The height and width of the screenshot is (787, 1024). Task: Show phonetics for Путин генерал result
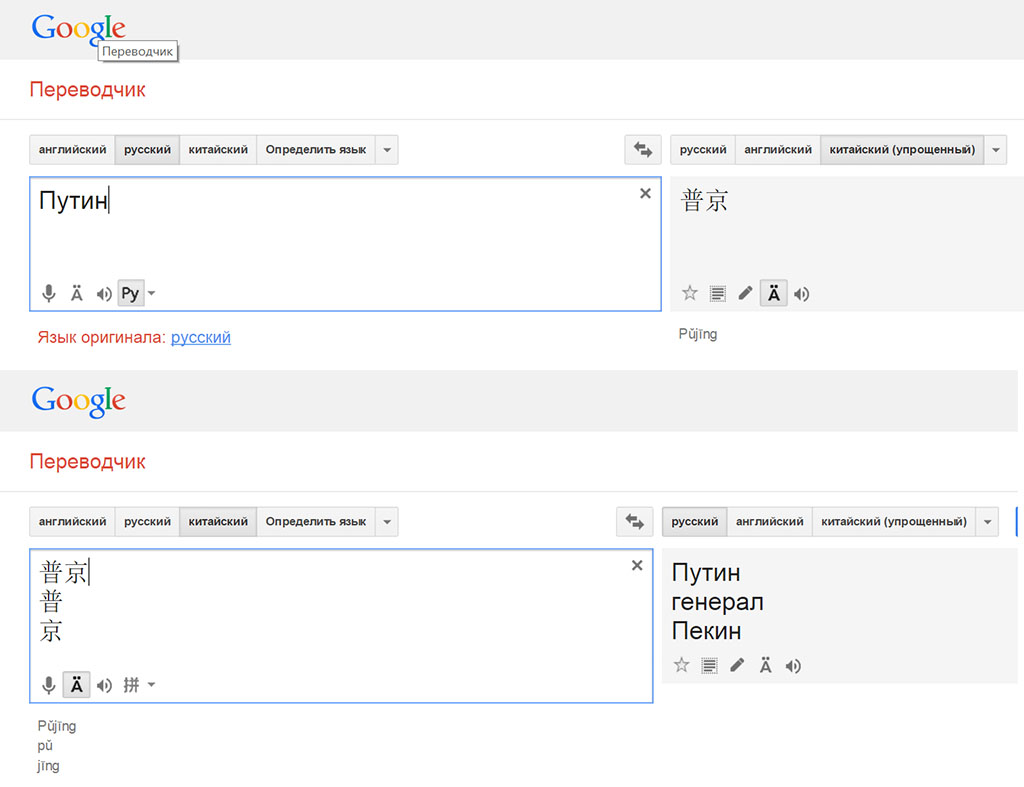coord(765,666)
